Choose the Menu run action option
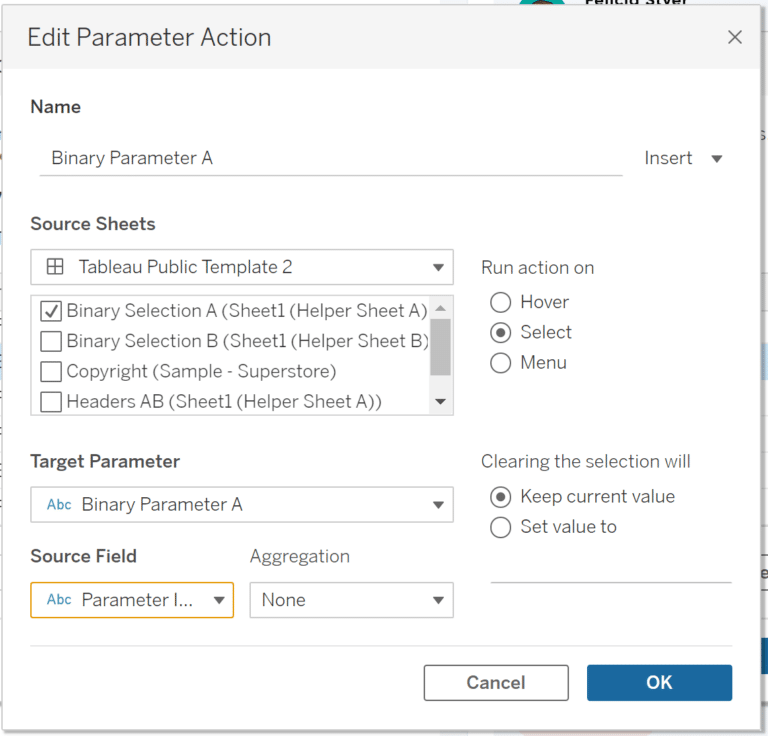 (501, 363)
